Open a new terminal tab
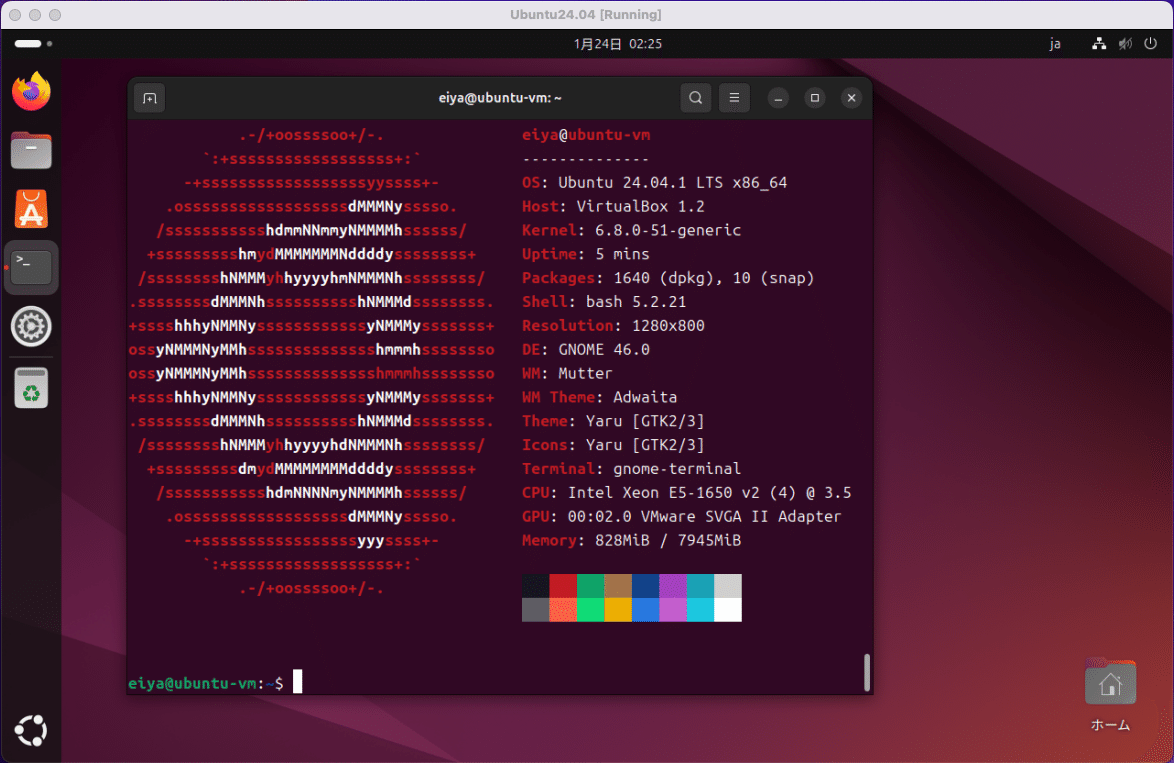The height and width of the screenshot is (763, 1174). (150, 98)
